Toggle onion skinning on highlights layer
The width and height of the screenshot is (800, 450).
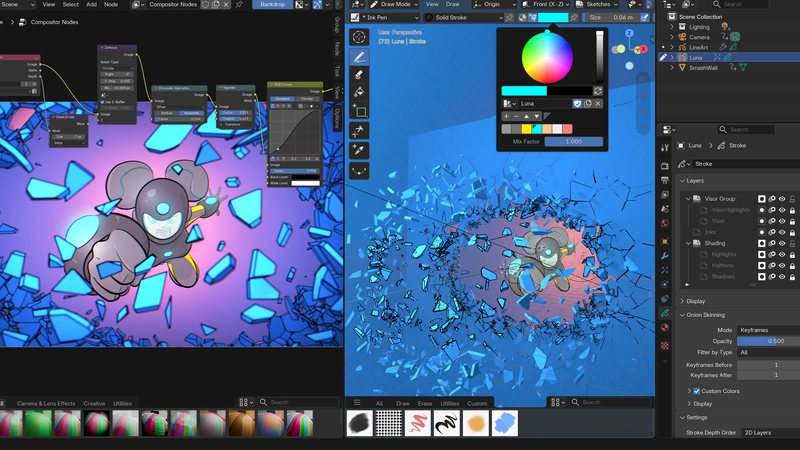(x=772, y=255)
